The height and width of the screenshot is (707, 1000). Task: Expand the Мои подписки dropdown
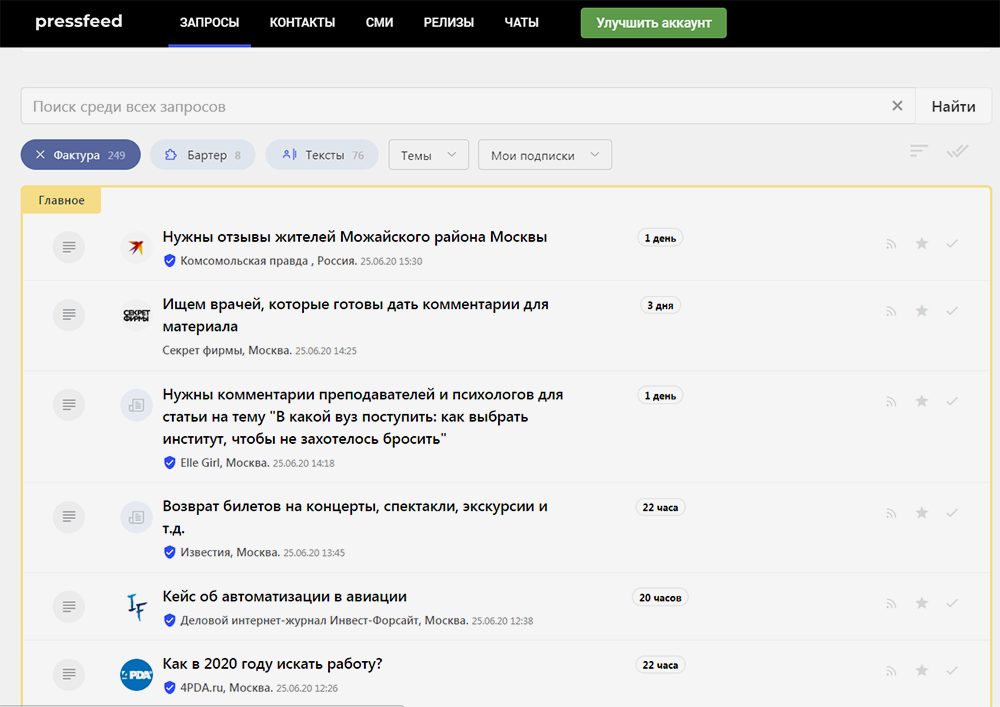tap(545, 155)
